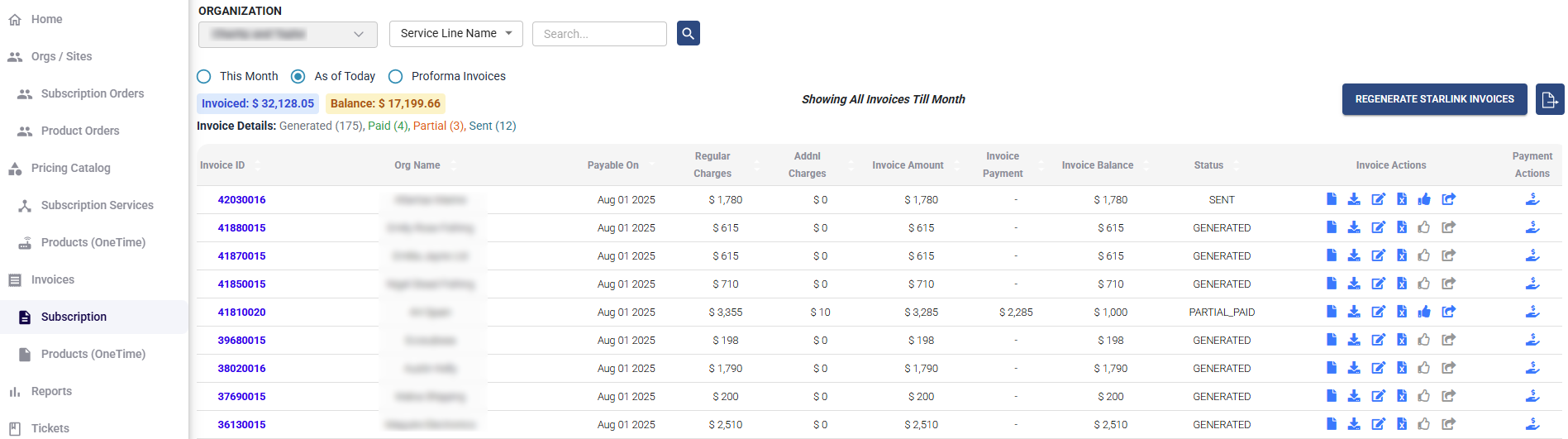This screenshot has height=439, width=1568.
Task: View the document for invoice 38020016
Action: (1331, 368)
